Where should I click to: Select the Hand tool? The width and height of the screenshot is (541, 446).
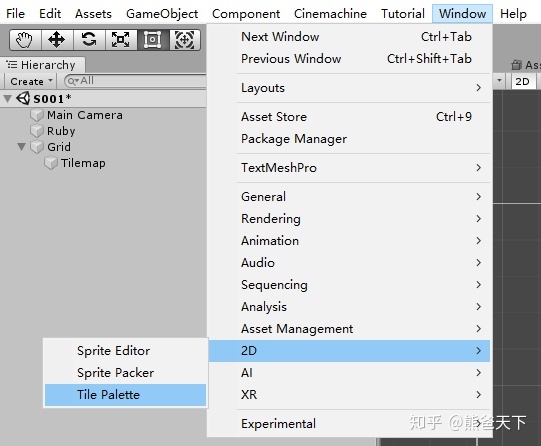click(25, 40)
